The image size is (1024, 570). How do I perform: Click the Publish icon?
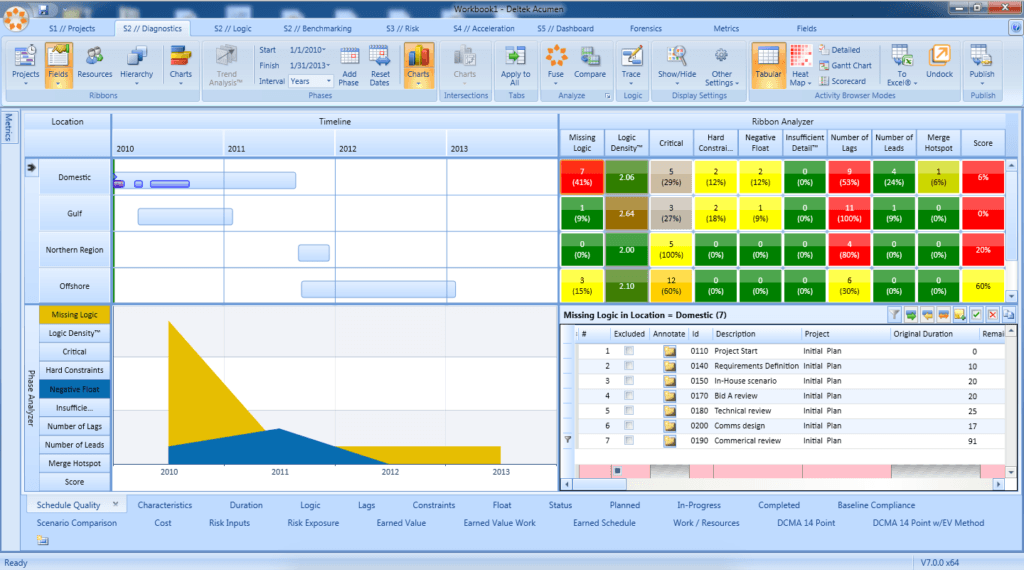coord(982,65)
